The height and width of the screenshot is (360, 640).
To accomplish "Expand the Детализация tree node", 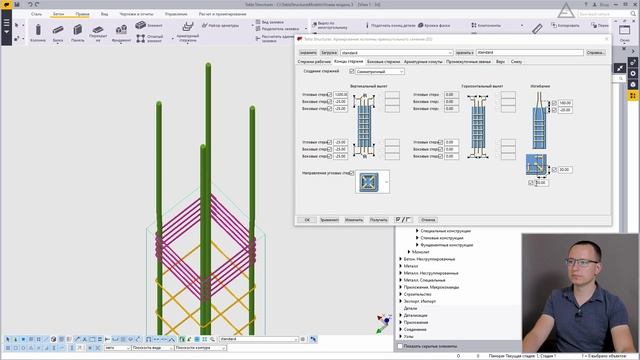I will 400,316.
